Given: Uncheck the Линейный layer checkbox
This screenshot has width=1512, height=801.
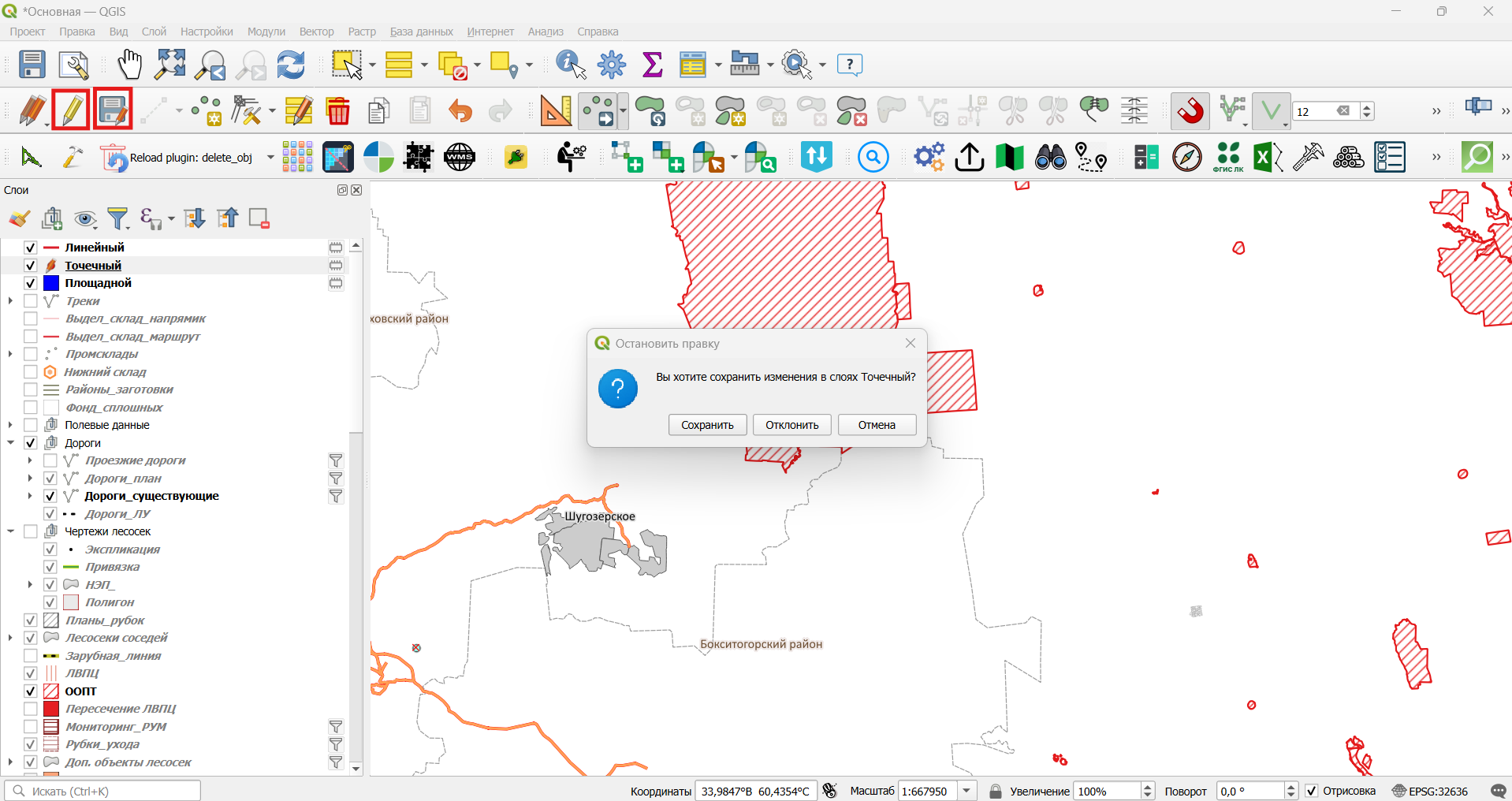Looking at the screenshot, I should [31, 248].
